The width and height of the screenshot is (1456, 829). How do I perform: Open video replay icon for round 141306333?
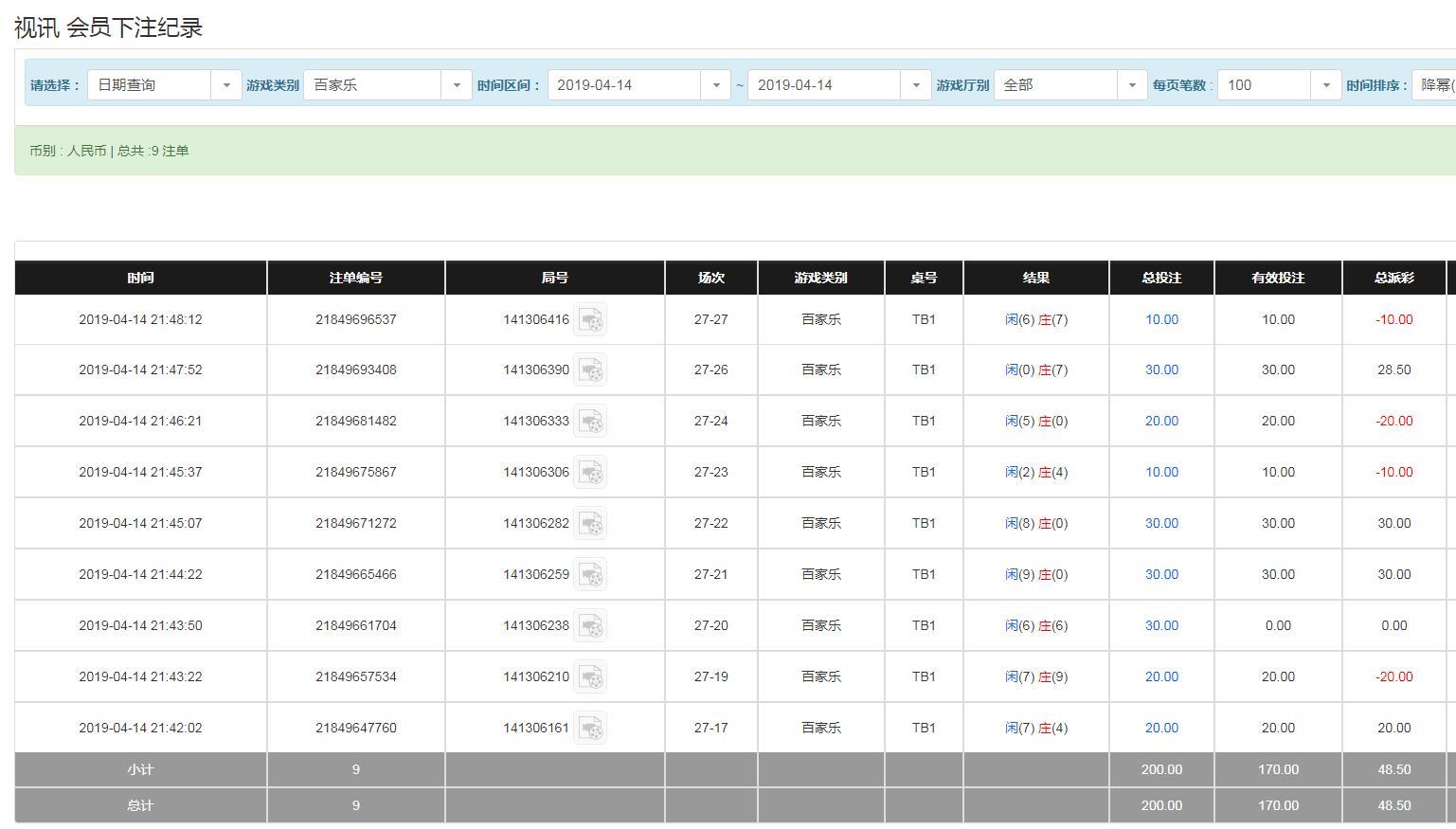590,421
